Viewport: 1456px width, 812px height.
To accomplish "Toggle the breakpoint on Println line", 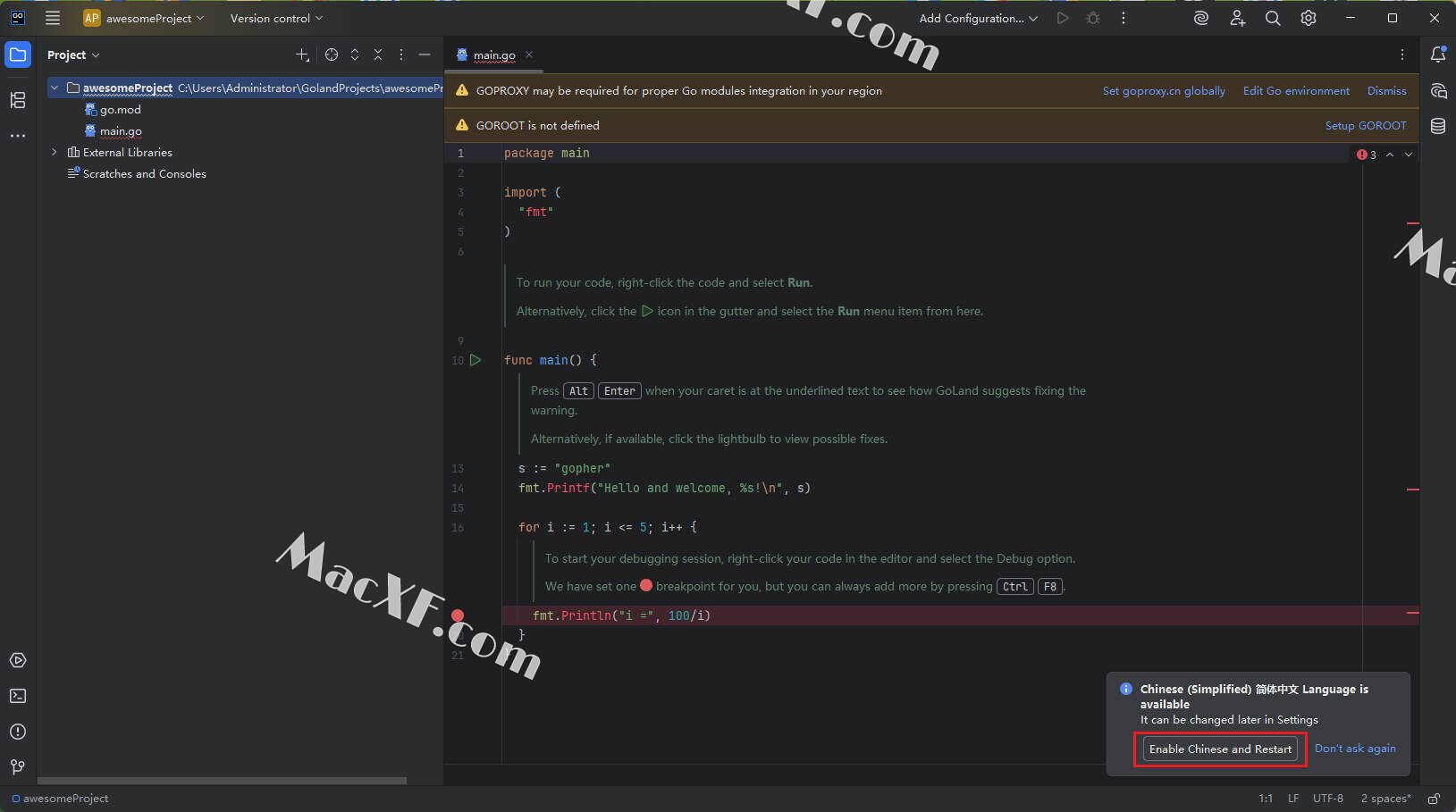I will [x=458, y=615].
